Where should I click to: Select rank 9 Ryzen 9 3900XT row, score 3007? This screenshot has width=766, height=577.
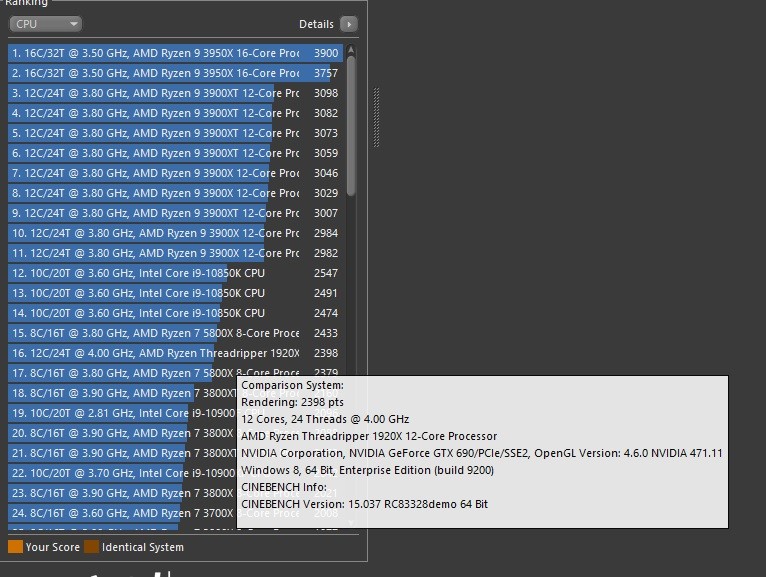coord(175,214)
